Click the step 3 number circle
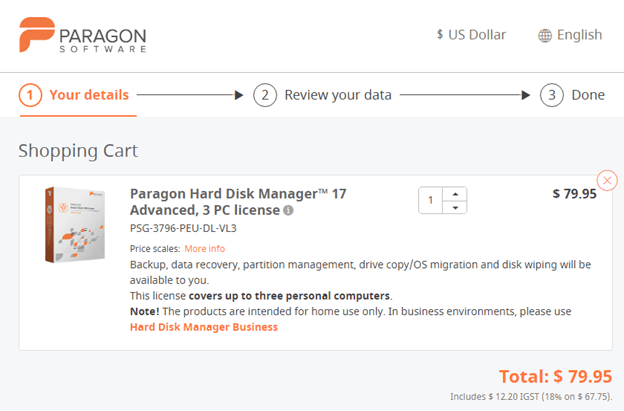Viewport: 624px width, 411px height. pos(551,95)
